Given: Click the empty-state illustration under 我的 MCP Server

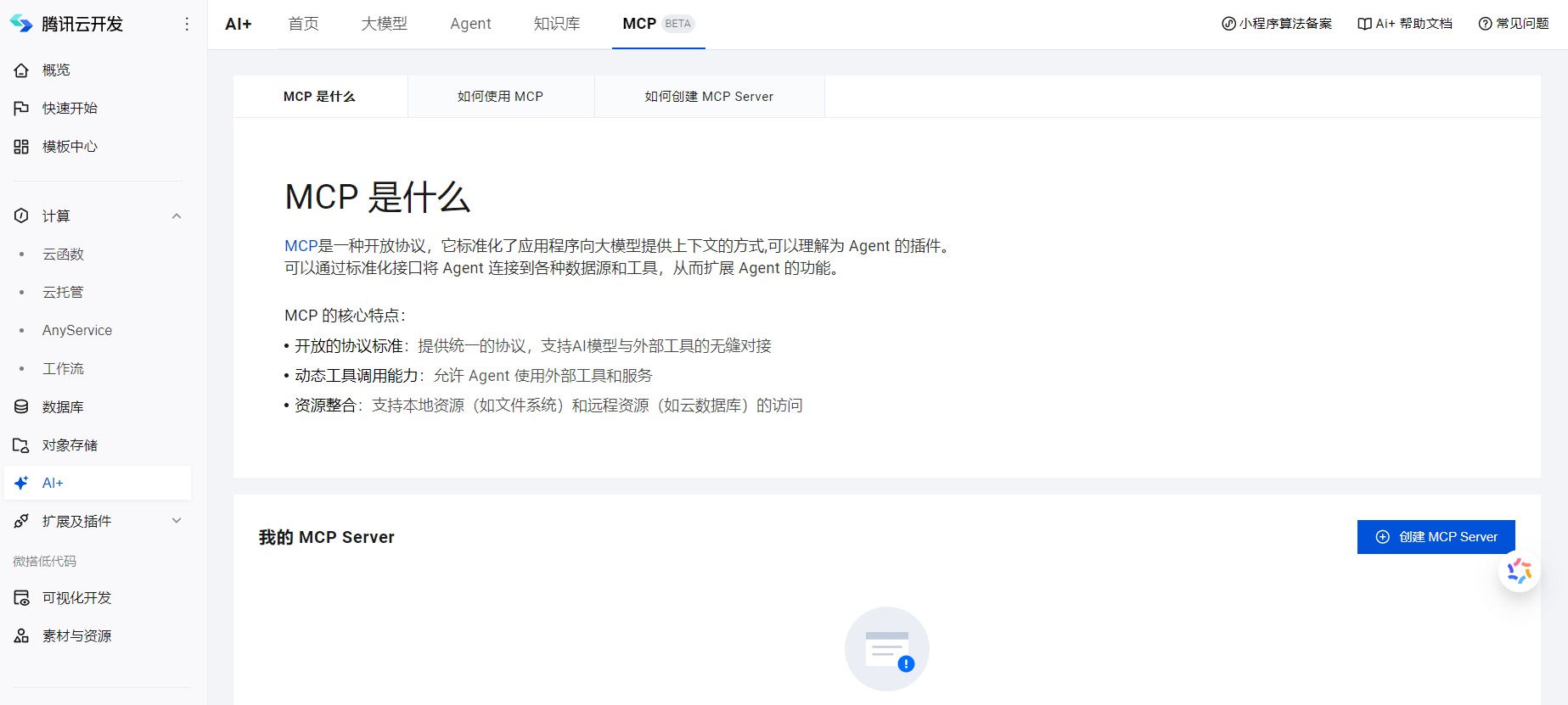Looking at the screenshot, I should pos(887,649).
